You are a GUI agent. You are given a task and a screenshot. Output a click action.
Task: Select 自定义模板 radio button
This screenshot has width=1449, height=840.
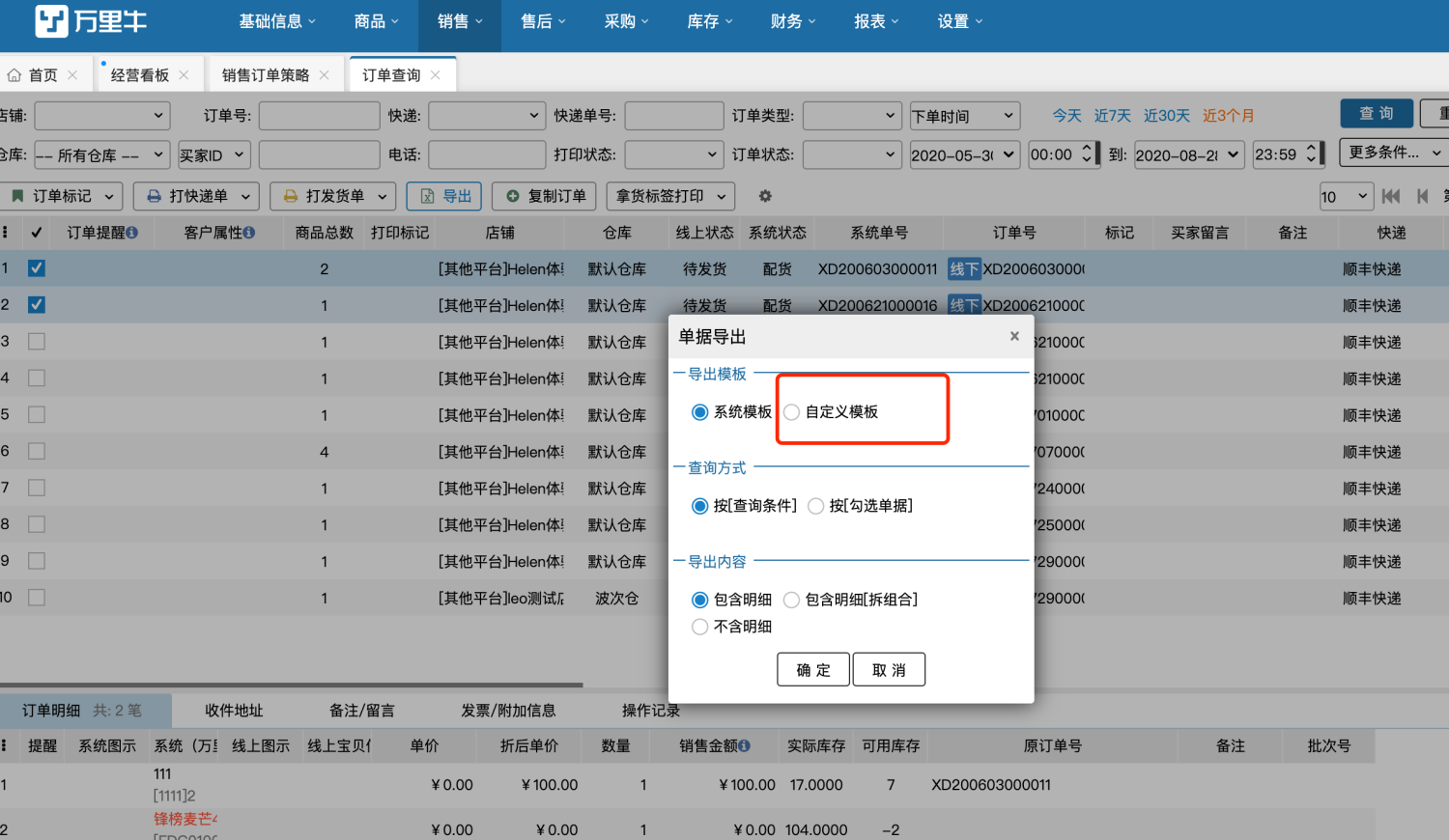click(792, 412)
